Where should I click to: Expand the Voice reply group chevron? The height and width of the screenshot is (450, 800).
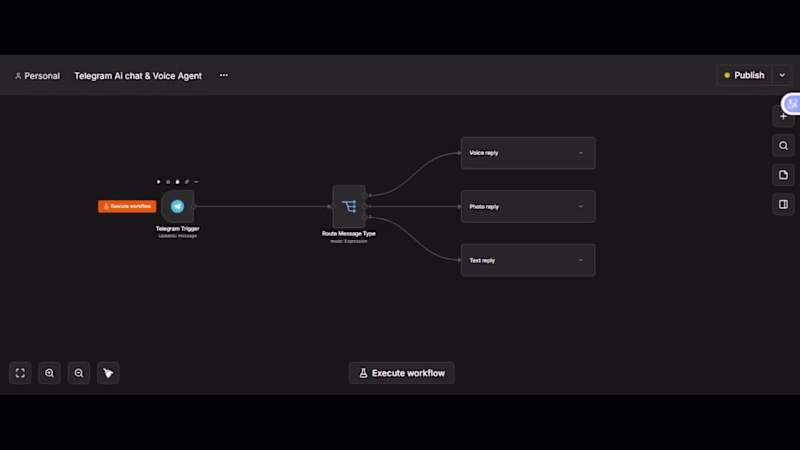581,153
